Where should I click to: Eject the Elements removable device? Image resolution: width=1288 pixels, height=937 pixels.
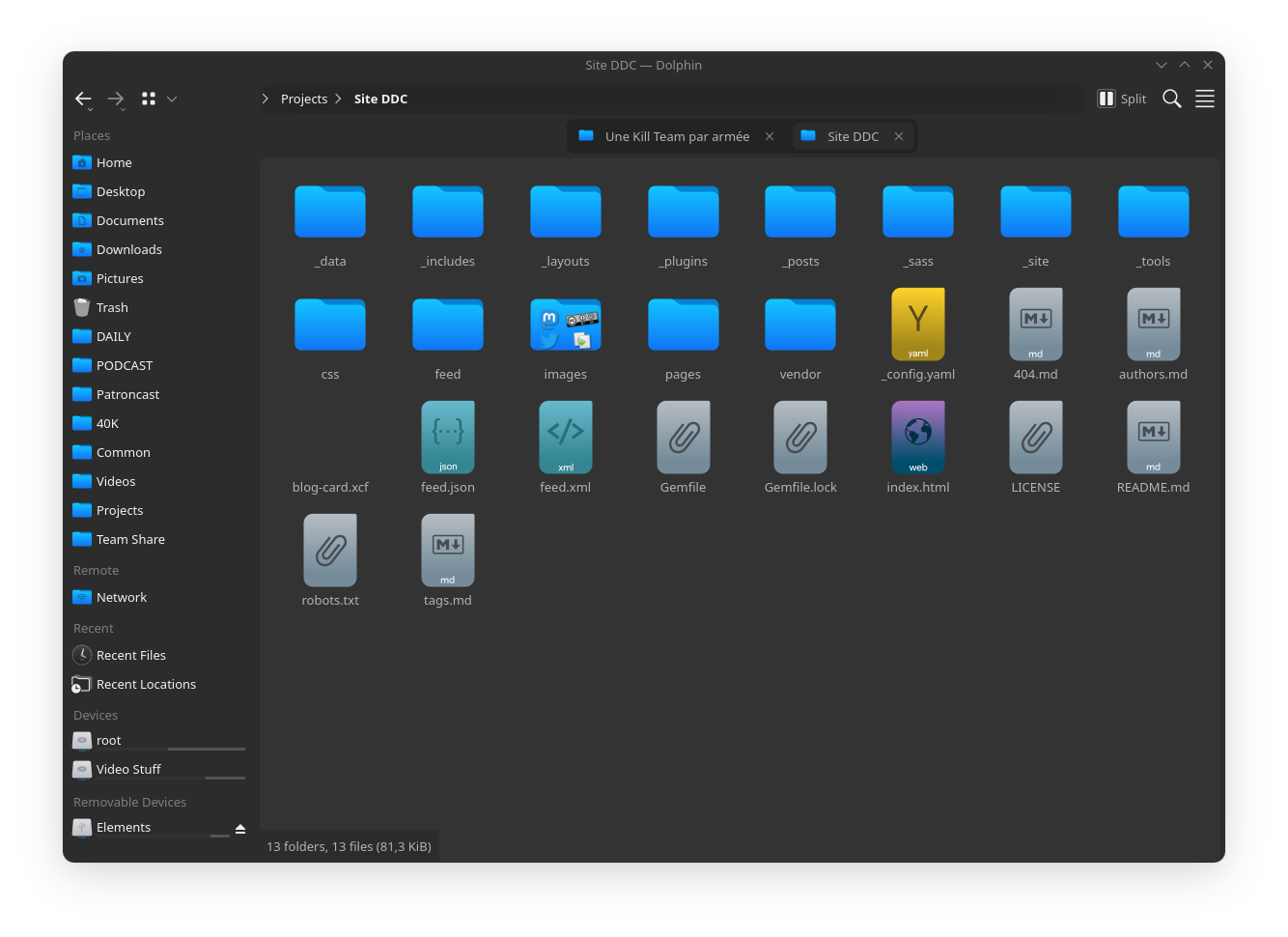pos(240,829)
